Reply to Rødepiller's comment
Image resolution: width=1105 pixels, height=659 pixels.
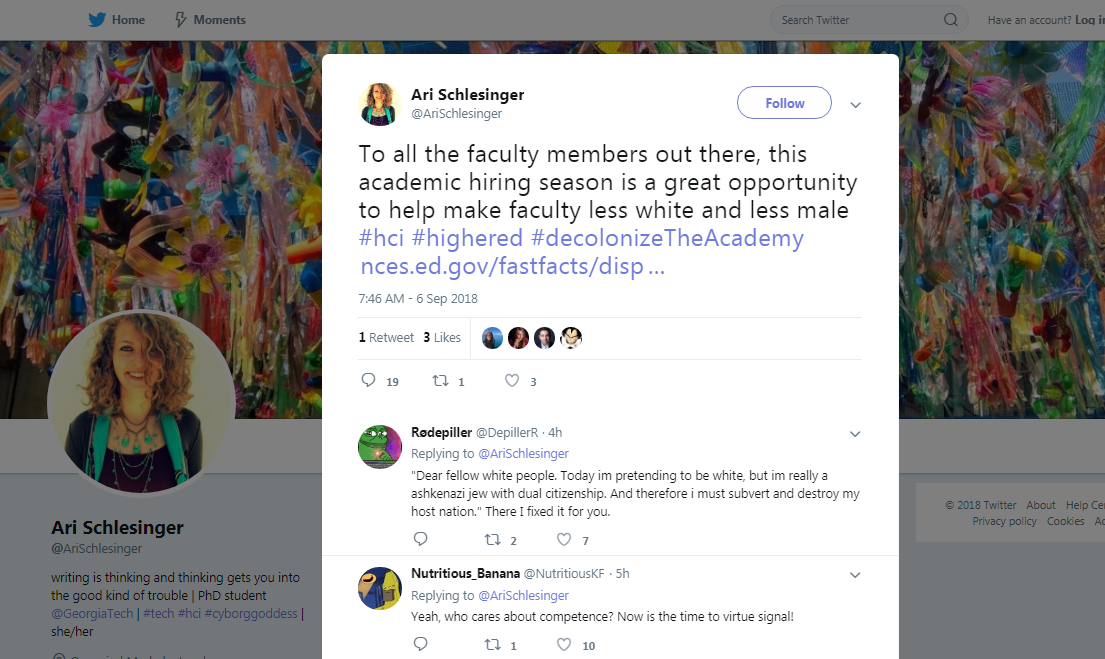[x=420, y=540]
